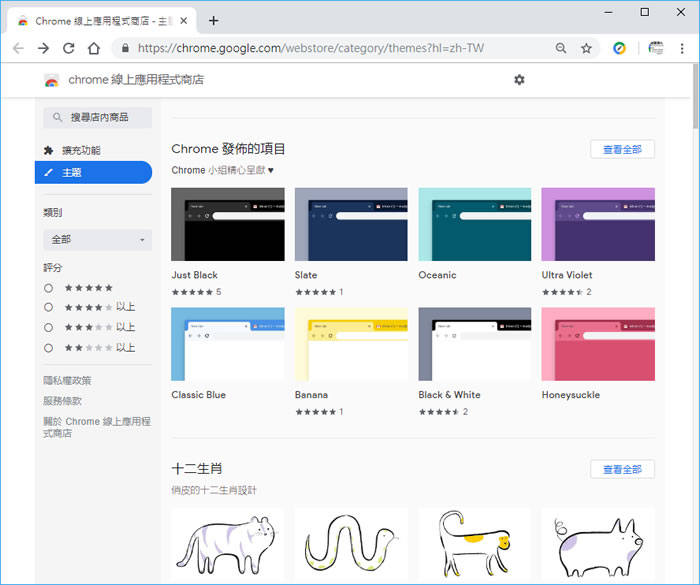Open the pig zodiac theme thumbnail
Viewport: 700px width, 585px height.
point(598,545)
